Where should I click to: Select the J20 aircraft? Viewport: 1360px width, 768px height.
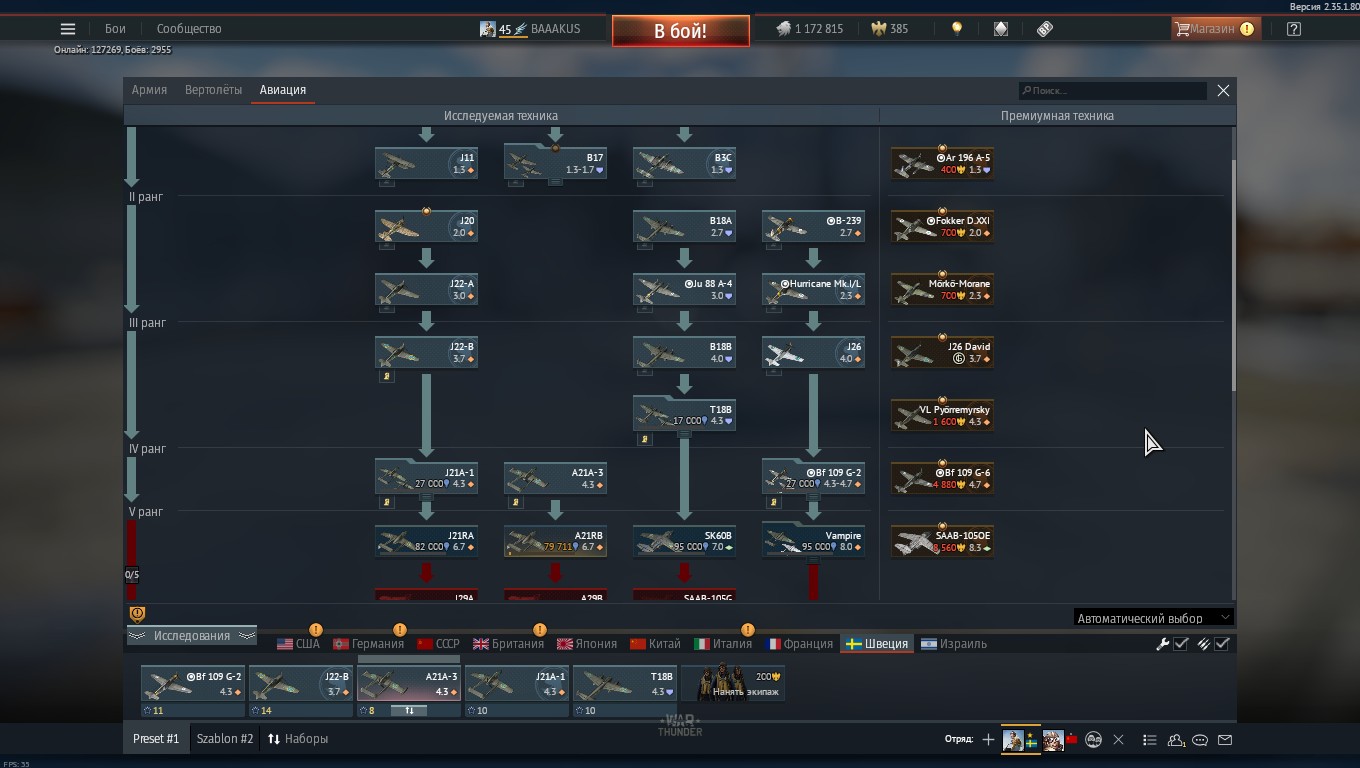coord(426,226)
